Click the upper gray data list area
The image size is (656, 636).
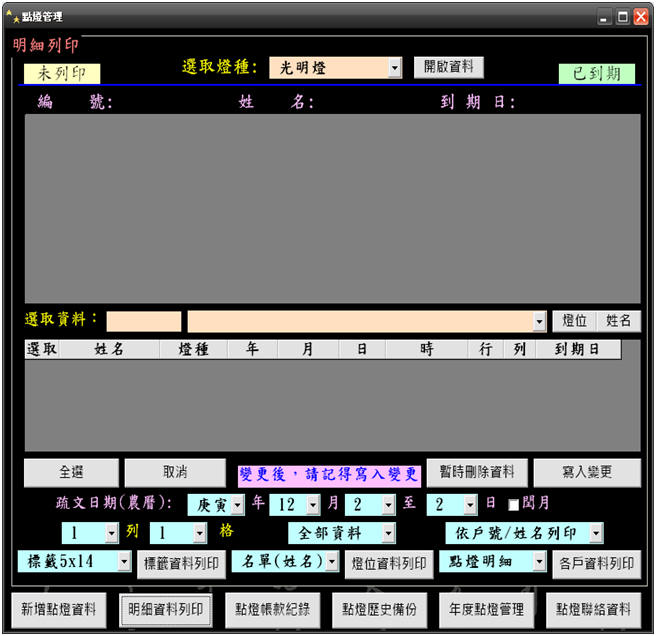click(333, 208)
